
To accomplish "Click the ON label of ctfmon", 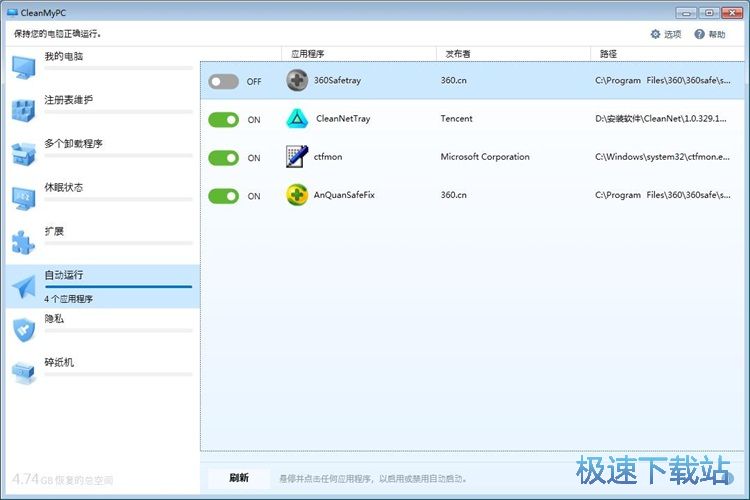I will coord(254,158).
